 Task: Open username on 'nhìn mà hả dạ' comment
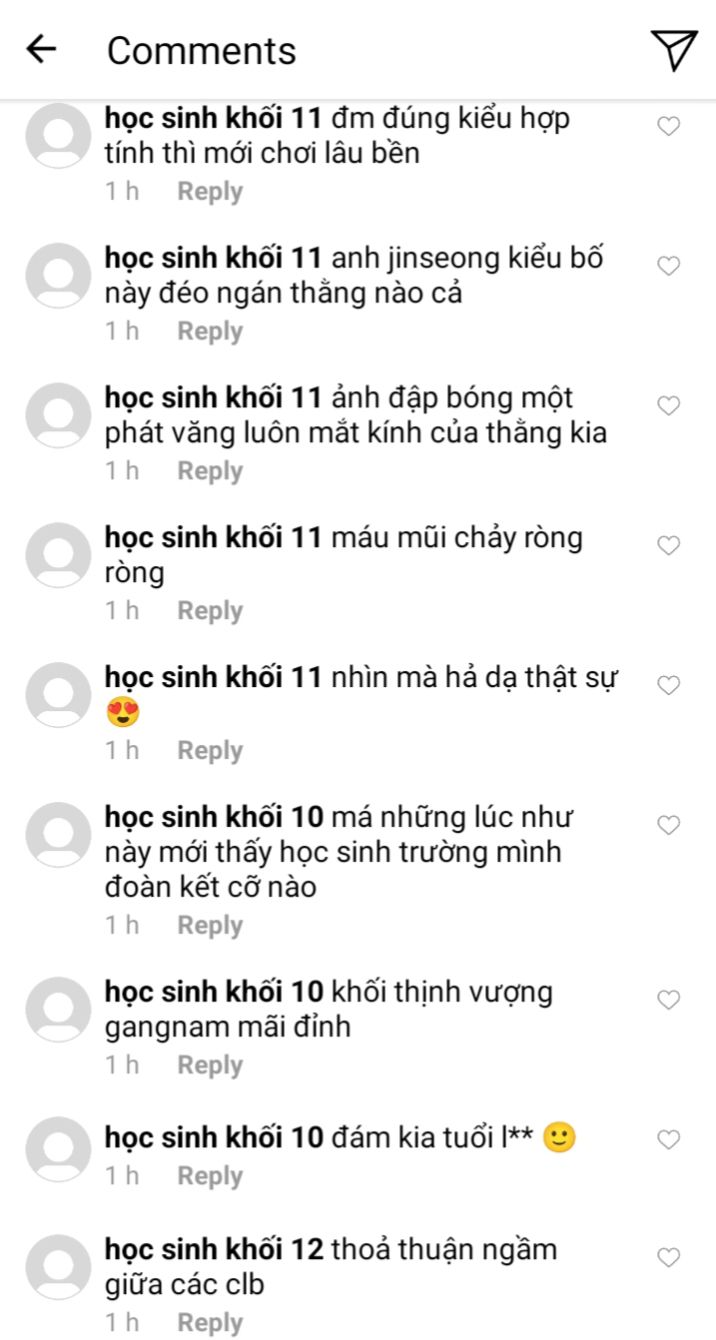(x=214, y=678)
